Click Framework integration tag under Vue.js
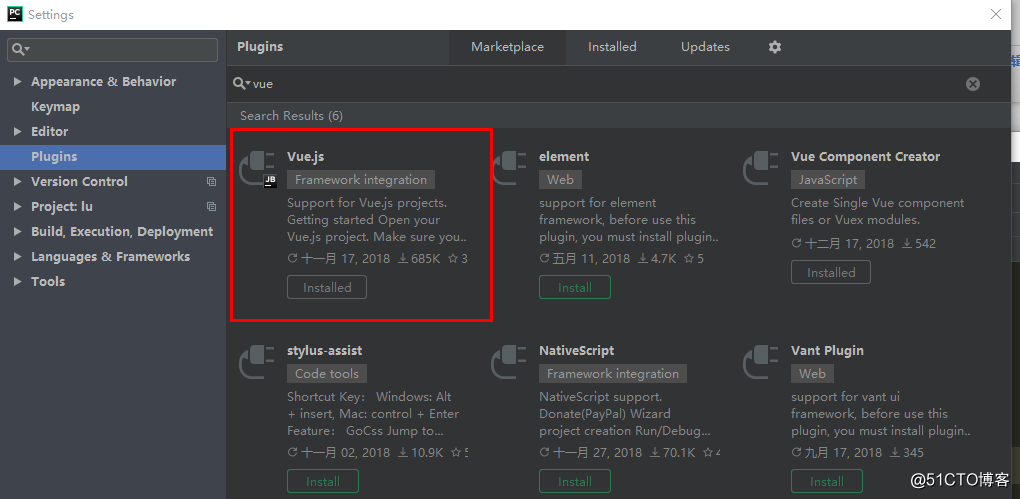 tap(361, 180)
